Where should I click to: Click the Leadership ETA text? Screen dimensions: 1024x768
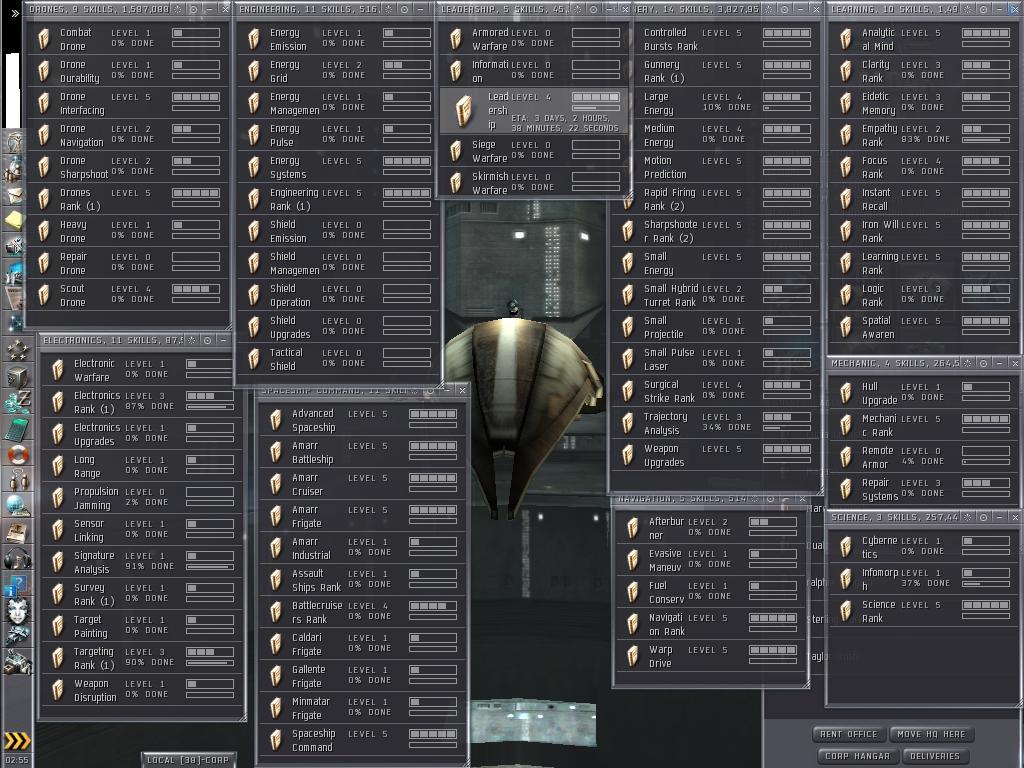[565, 123]
